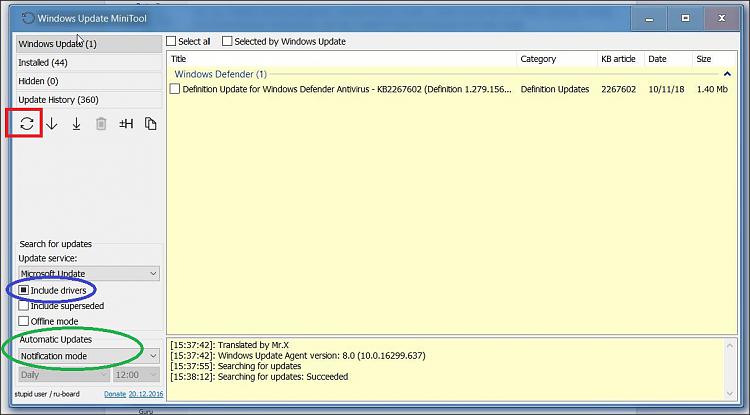
Task: Sort by the KB article column header
Action: (620, 59)
